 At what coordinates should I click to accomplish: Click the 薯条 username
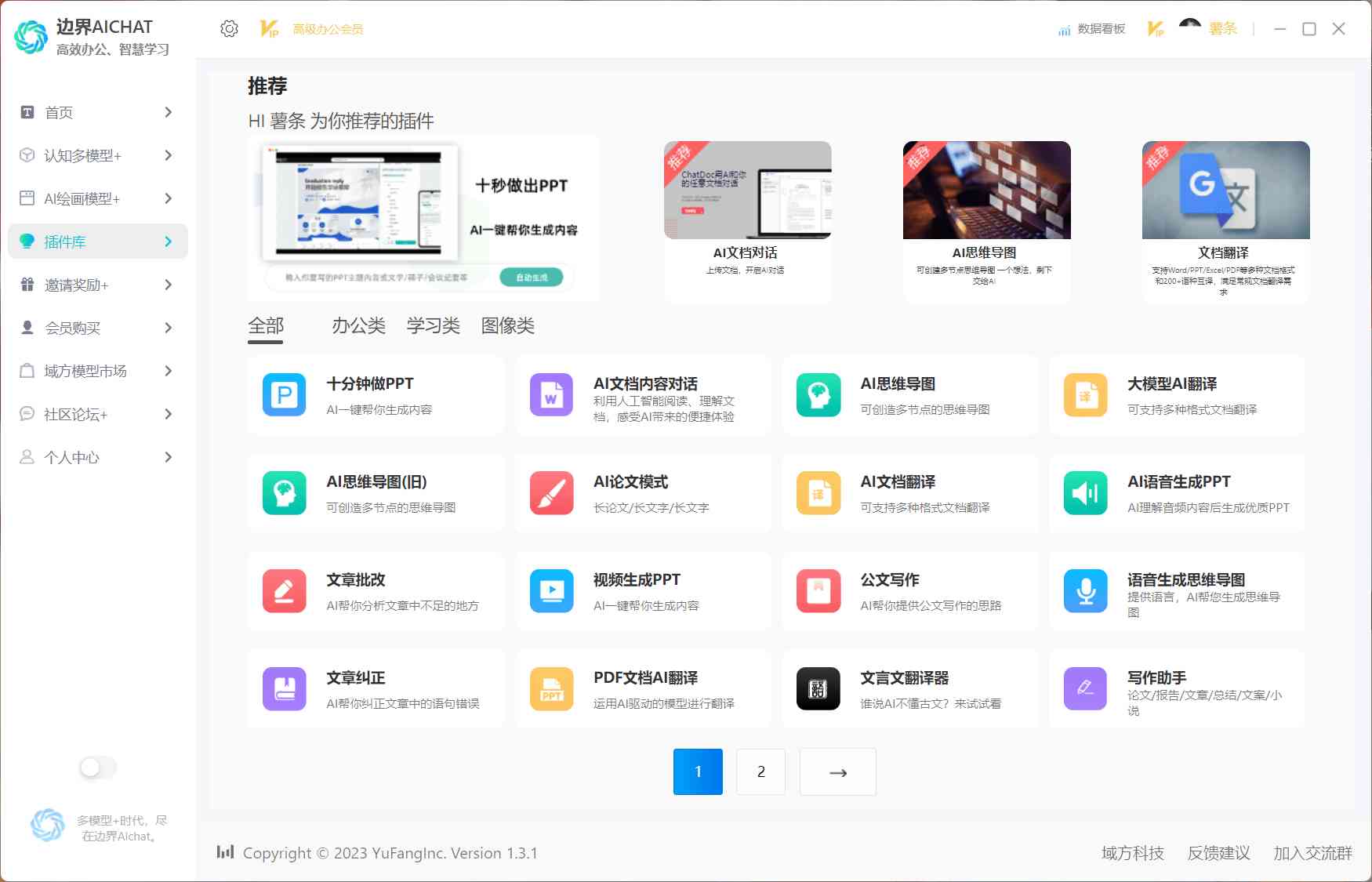(1223, 29)
